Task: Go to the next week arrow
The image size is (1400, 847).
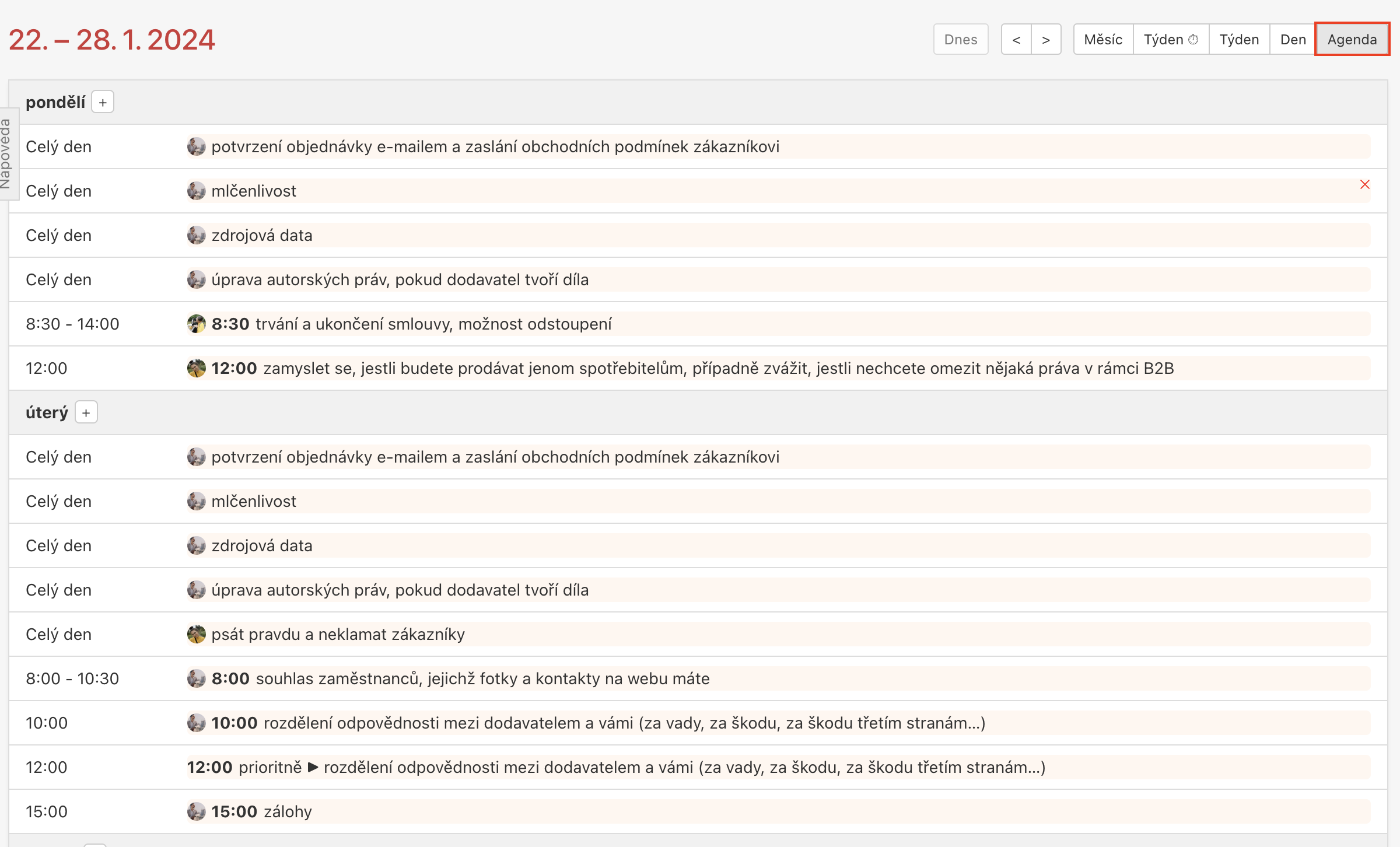Action: [x=1046, y=39]
